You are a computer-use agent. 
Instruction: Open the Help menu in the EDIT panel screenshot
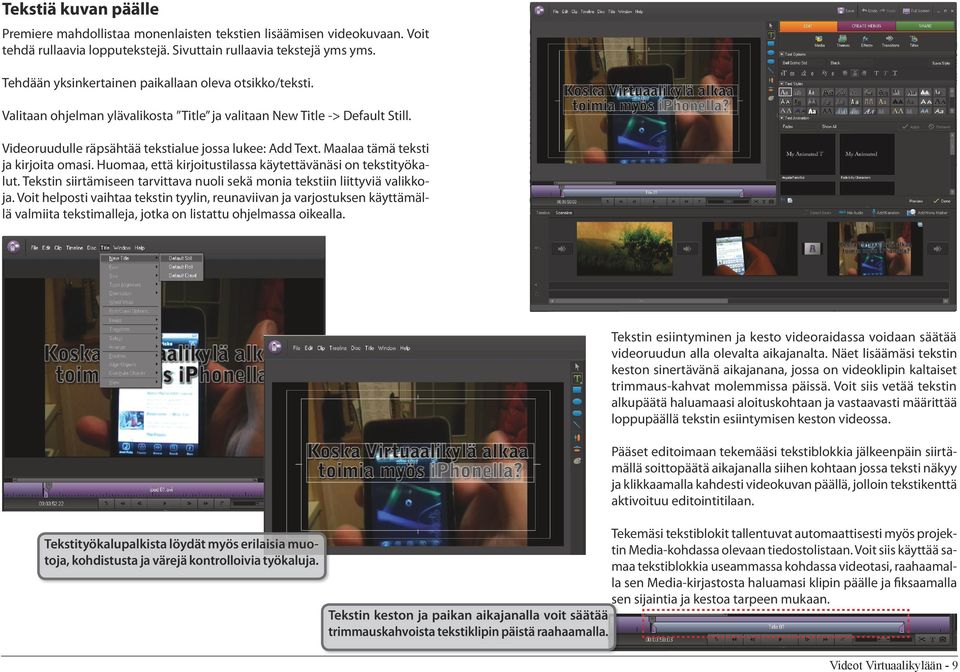(x=639, y=12)
